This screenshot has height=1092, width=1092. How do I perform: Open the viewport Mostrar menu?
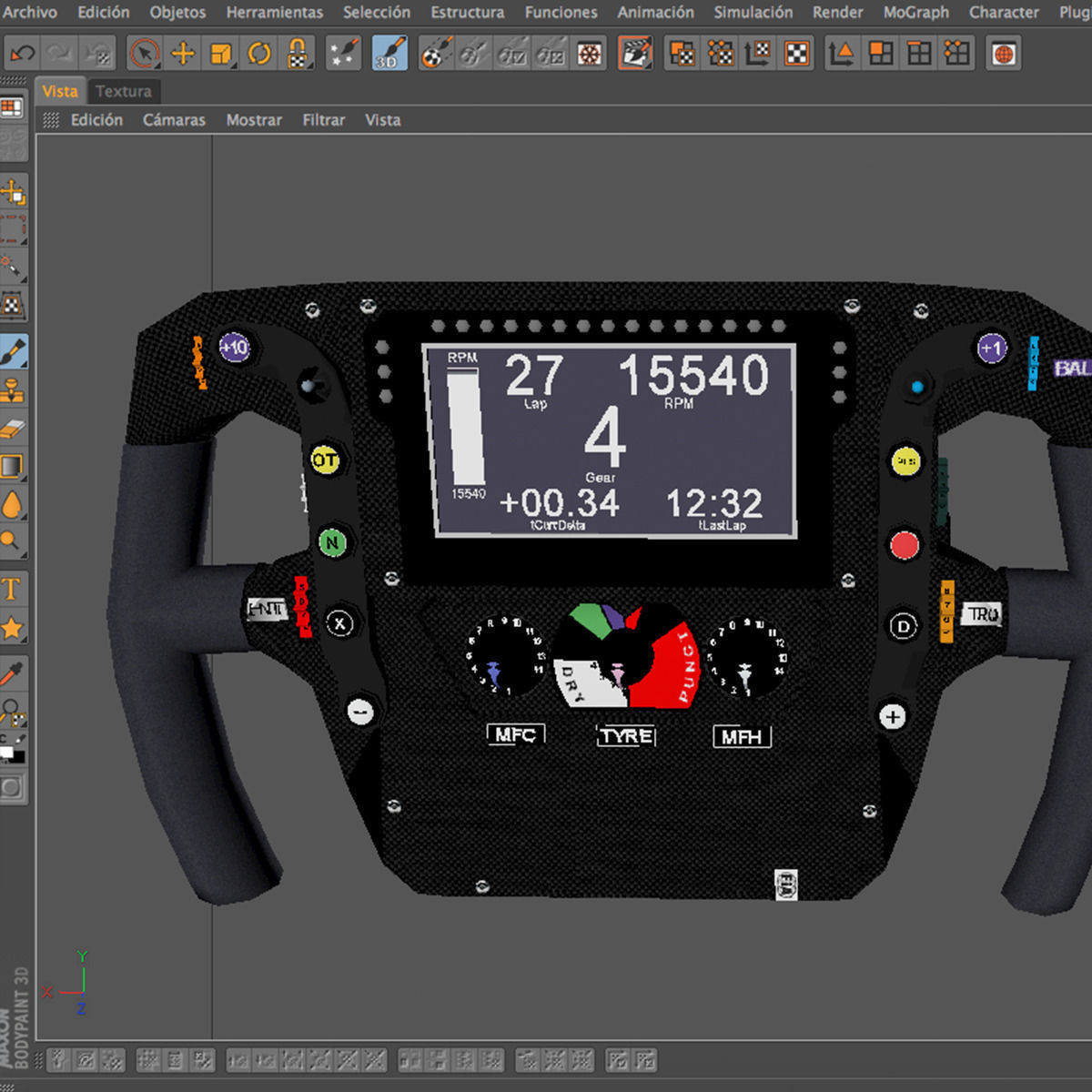pyautogui.click(x=254, y=119)
